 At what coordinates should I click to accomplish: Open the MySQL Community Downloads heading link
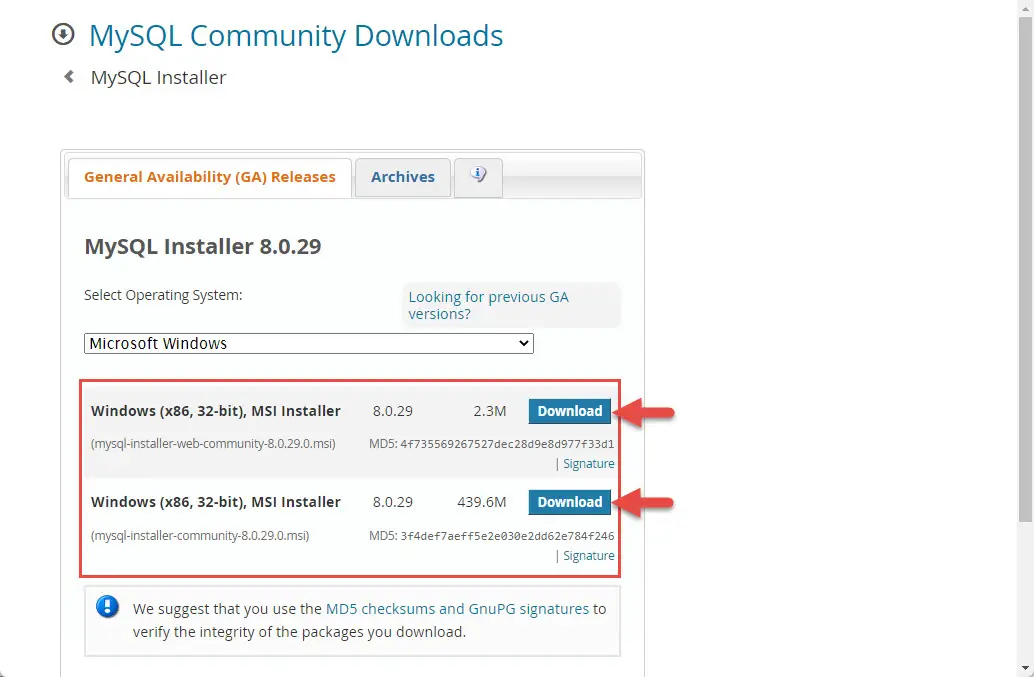coord(296,36)
